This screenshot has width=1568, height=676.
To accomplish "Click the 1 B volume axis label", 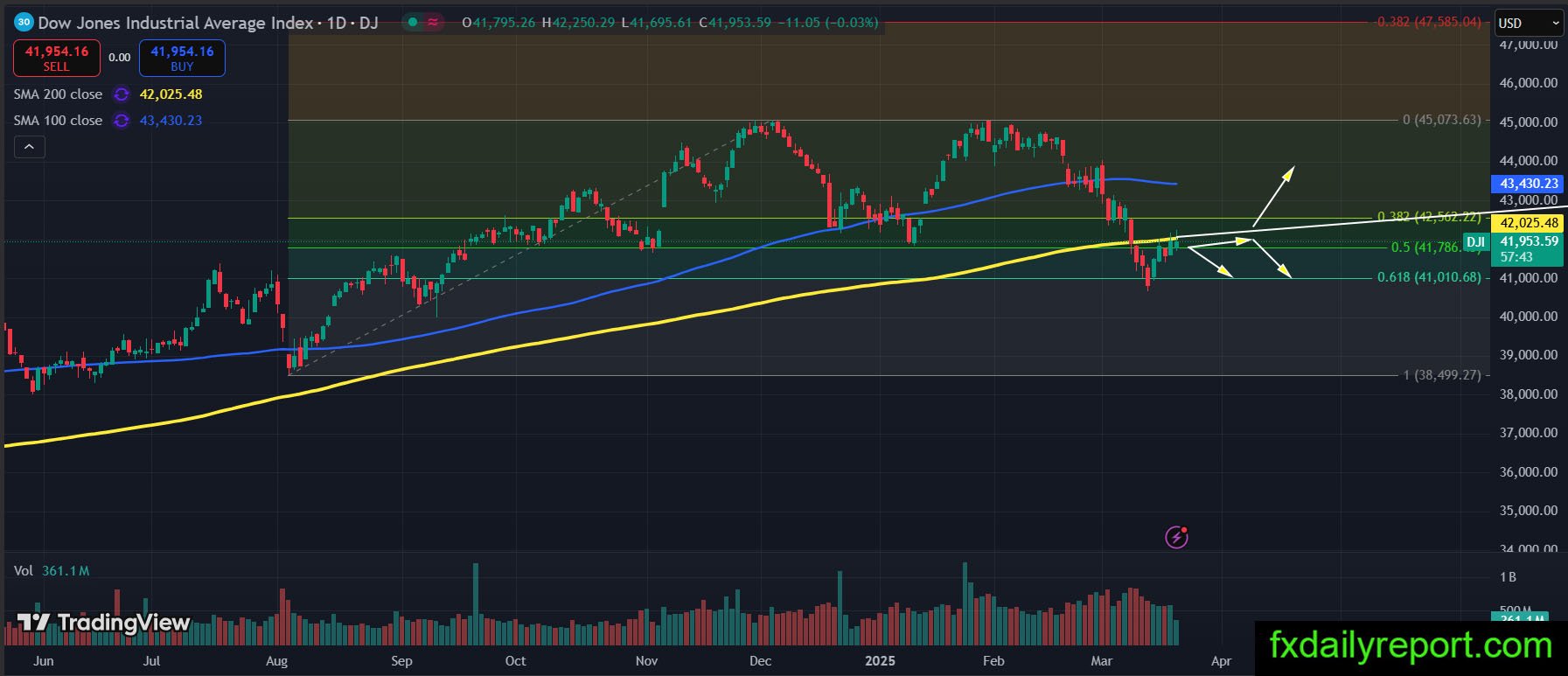I will pos(1508,577).
